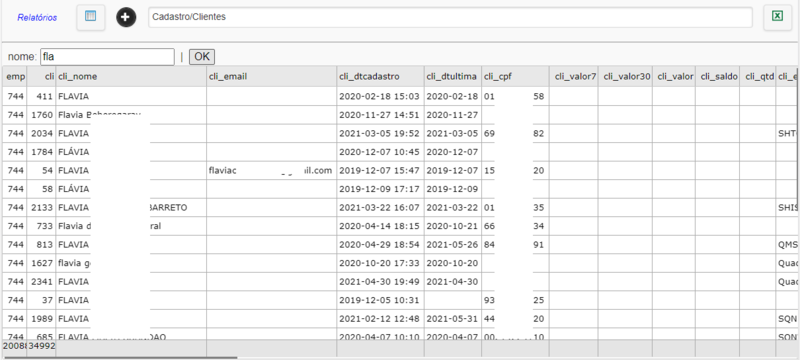Screen dimensions: 800x360
Task: Click the nome filter input containing fla
Action: [x=107, y=57]
